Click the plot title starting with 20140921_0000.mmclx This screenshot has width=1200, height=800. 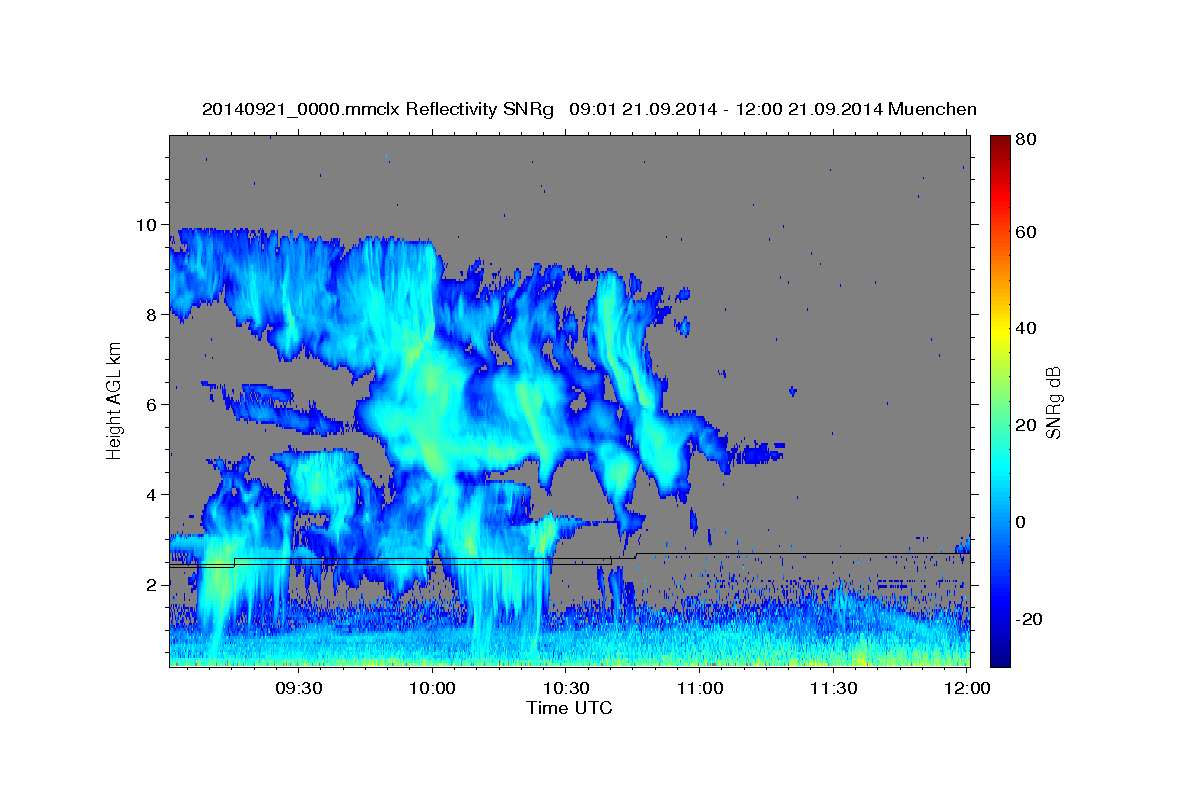pyautogui.click(x=589, y=109)
